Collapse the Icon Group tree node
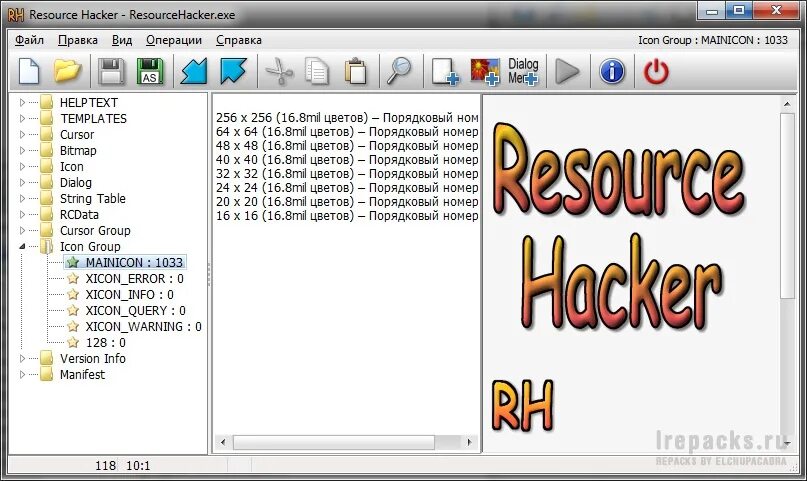The height and width of the screenshot is (481, 807). coord(22,246)
